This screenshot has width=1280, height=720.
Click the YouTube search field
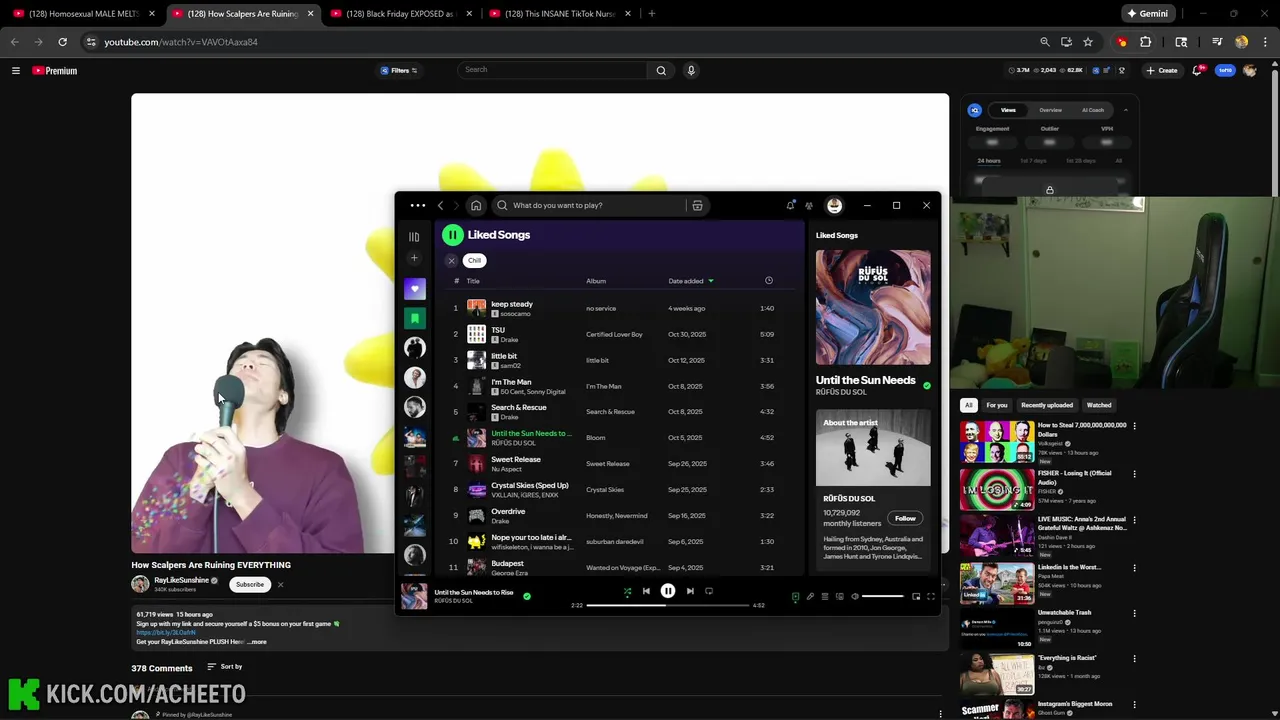click(553, 70)
